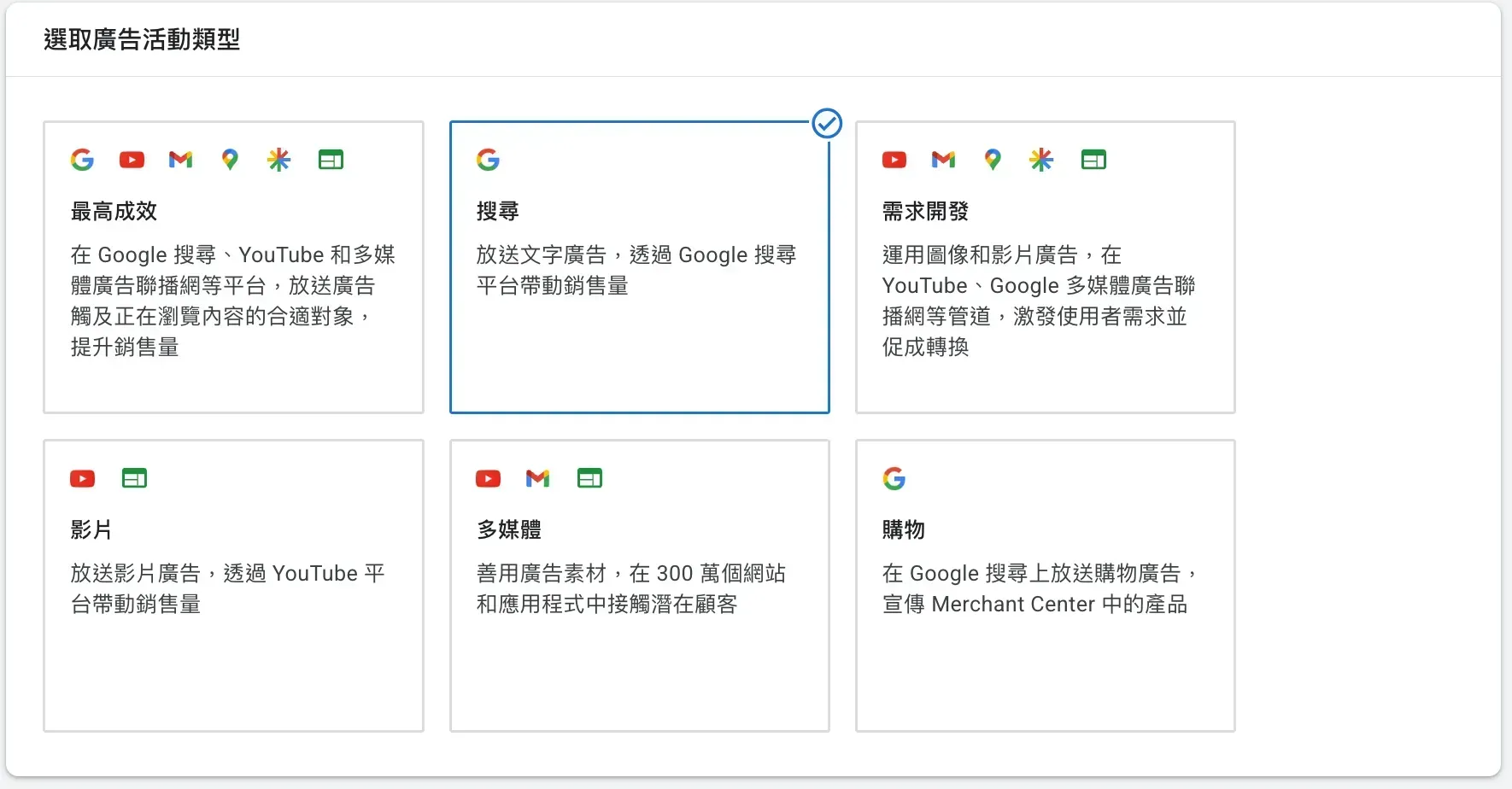Select the 購物 campaign type title
This screenshot has width=1512, height=789.
coord(904,529)
